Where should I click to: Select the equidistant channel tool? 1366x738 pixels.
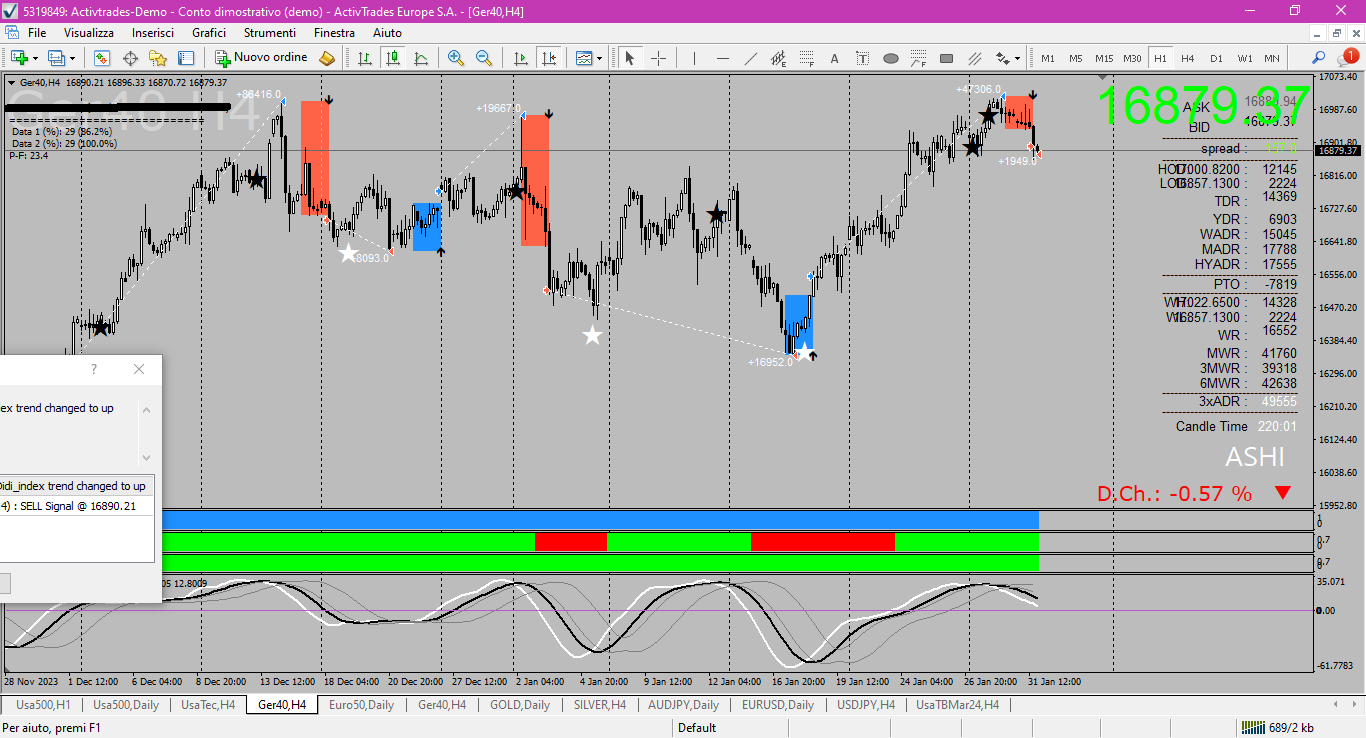[x=778, y=58]
